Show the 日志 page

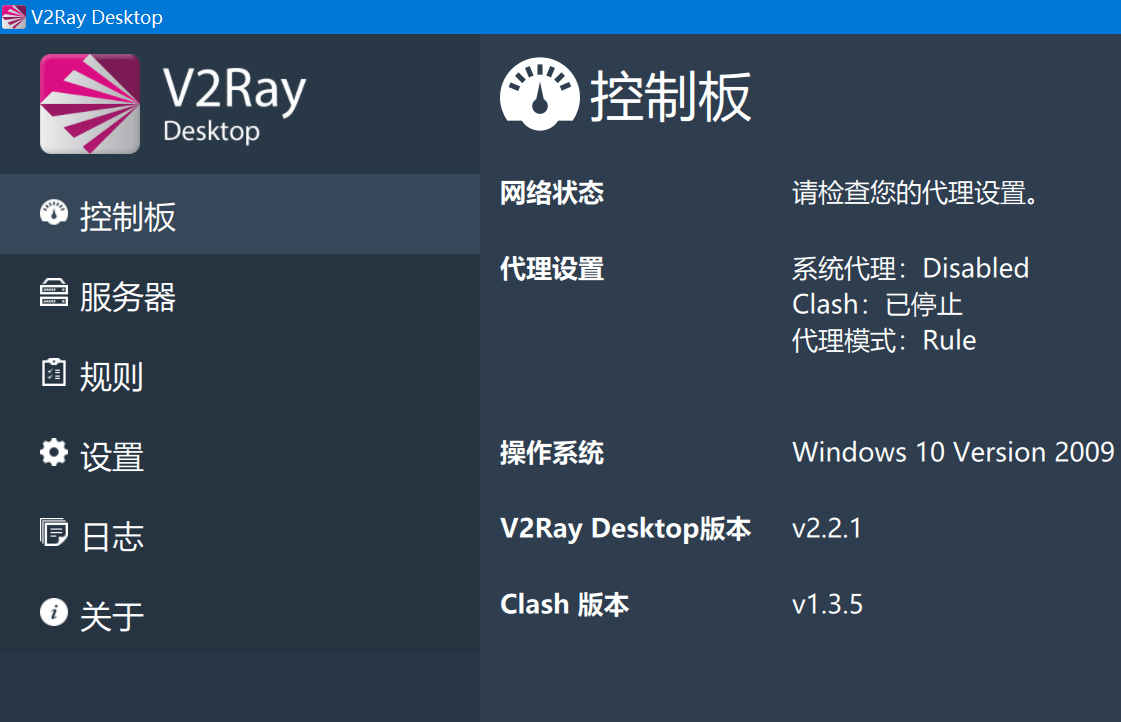coord(112,537)
